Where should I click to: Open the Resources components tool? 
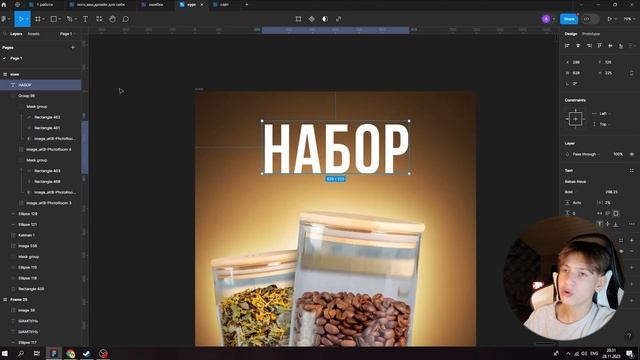99,19
